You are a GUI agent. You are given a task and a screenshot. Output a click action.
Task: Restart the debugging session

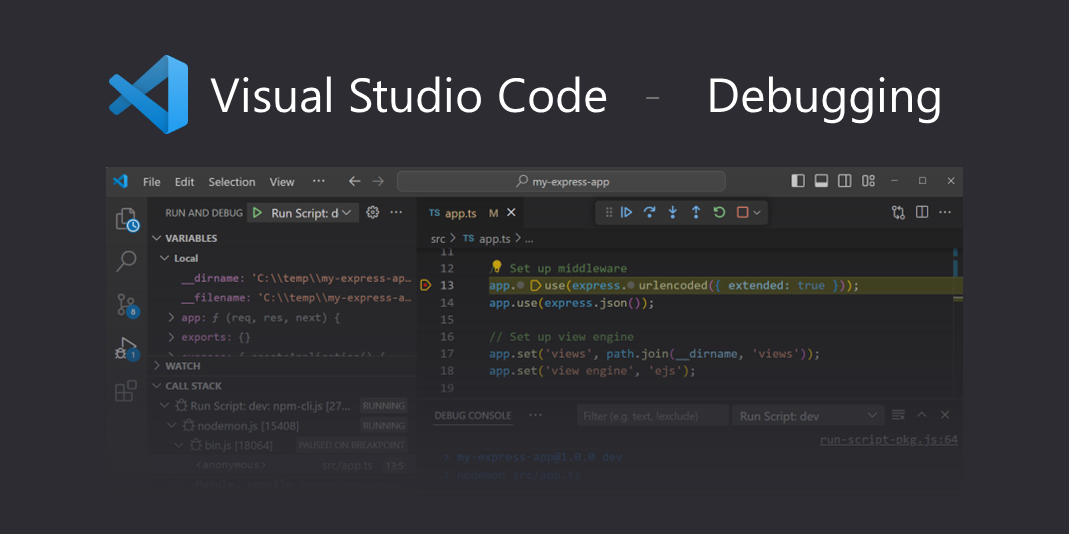(719, 212)
